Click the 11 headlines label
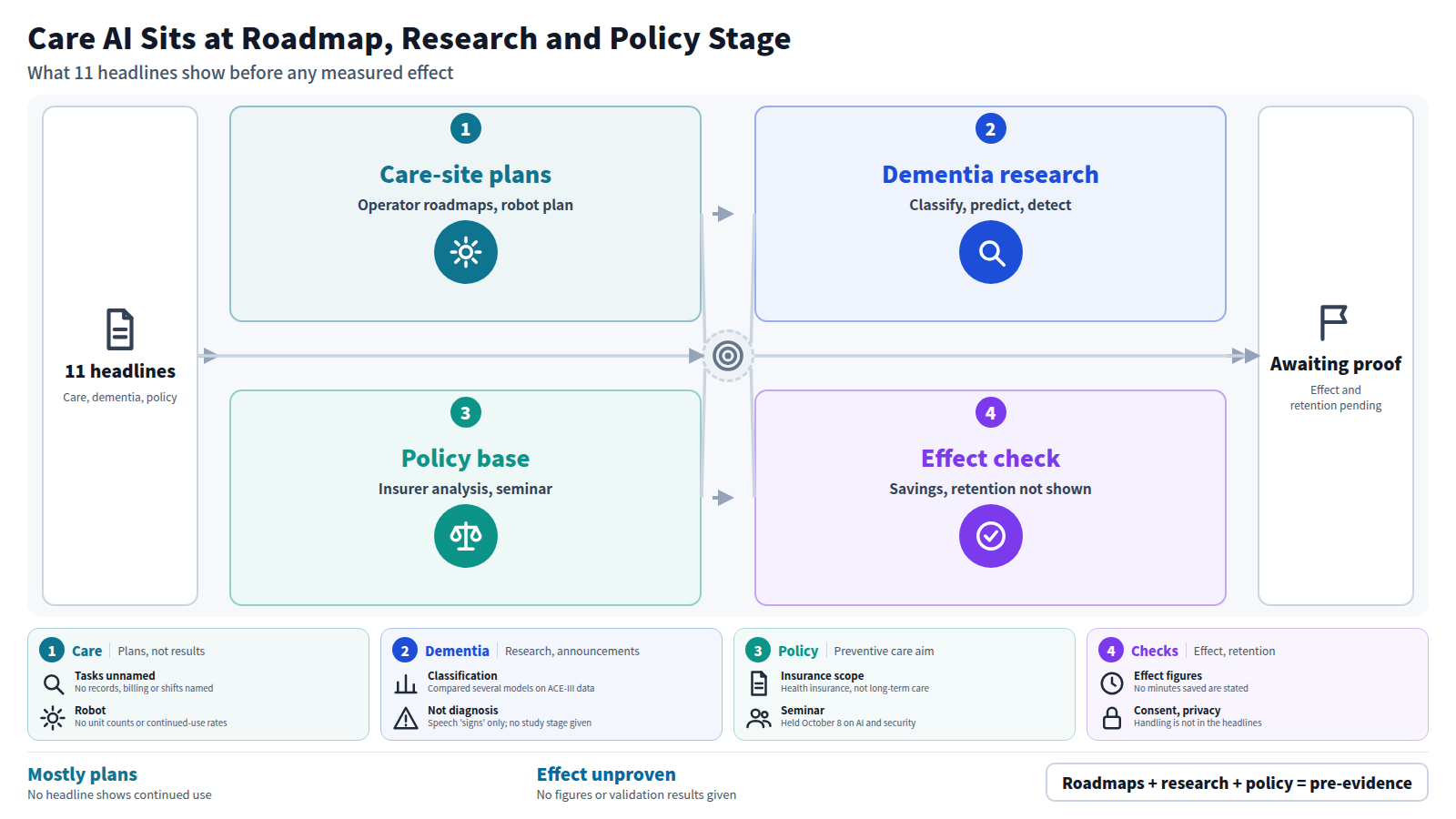Viewport: 1456px width, 819px height. (x=120, y=371)
